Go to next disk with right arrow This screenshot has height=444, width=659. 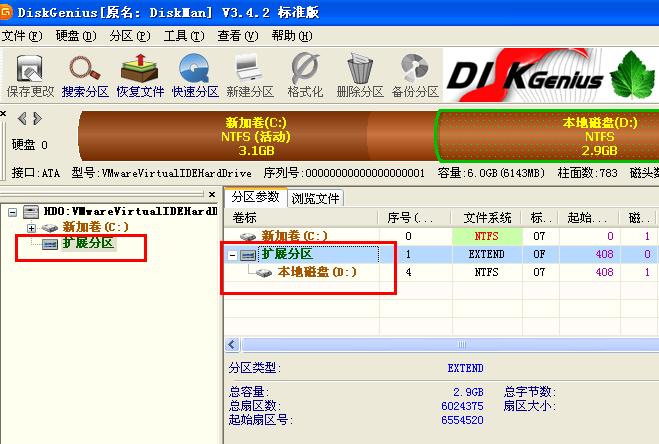(37, 119)
